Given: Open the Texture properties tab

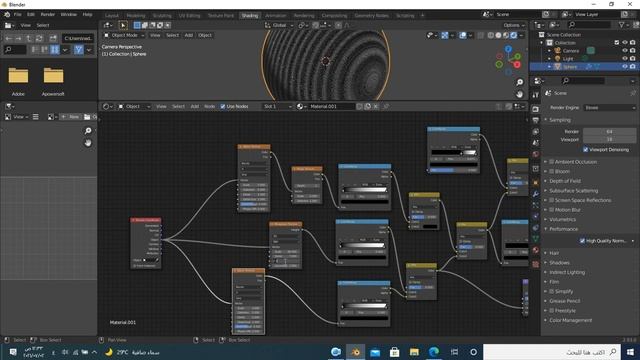Looking at the screenshot, I should pyautogui.click(x=536, y=264).
